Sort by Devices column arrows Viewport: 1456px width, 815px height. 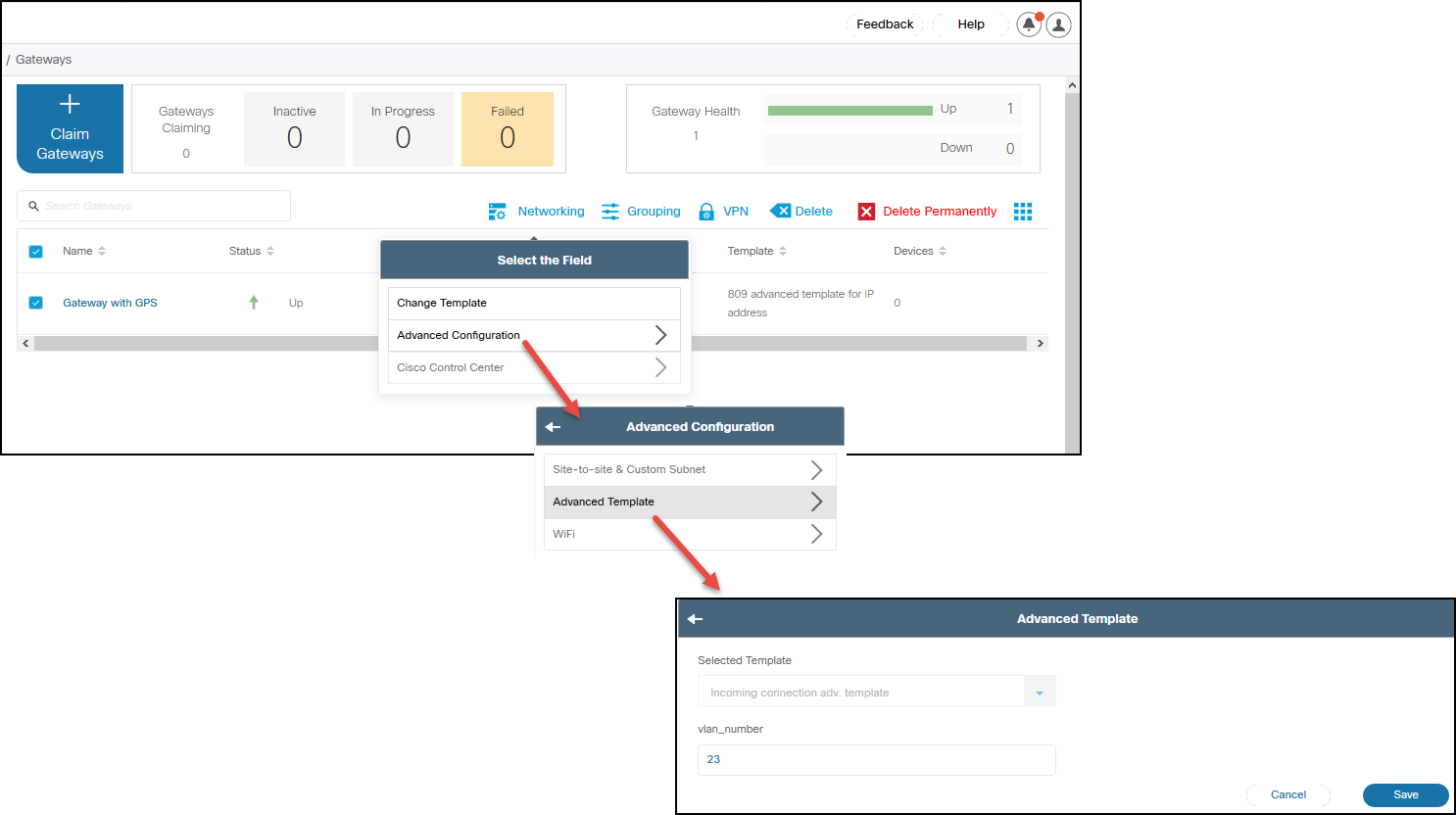point(943,251)
